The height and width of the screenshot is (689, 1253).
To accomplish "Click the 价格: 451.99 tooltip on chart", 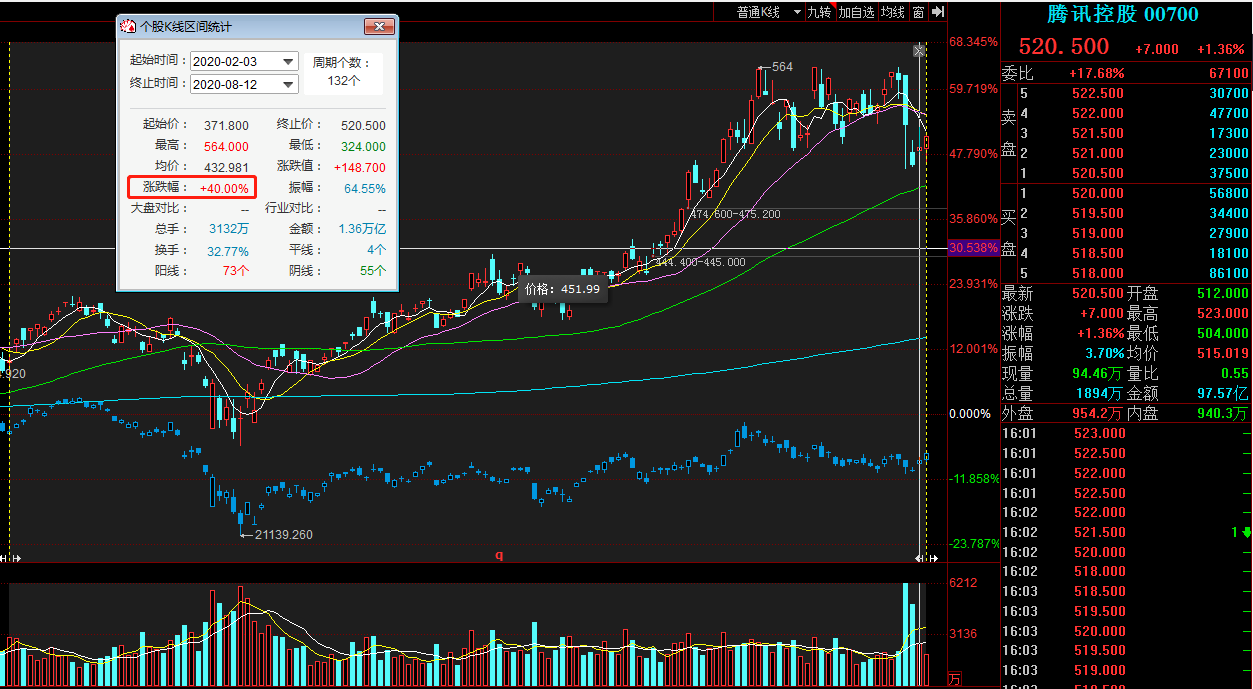I will tap(562, 288).
